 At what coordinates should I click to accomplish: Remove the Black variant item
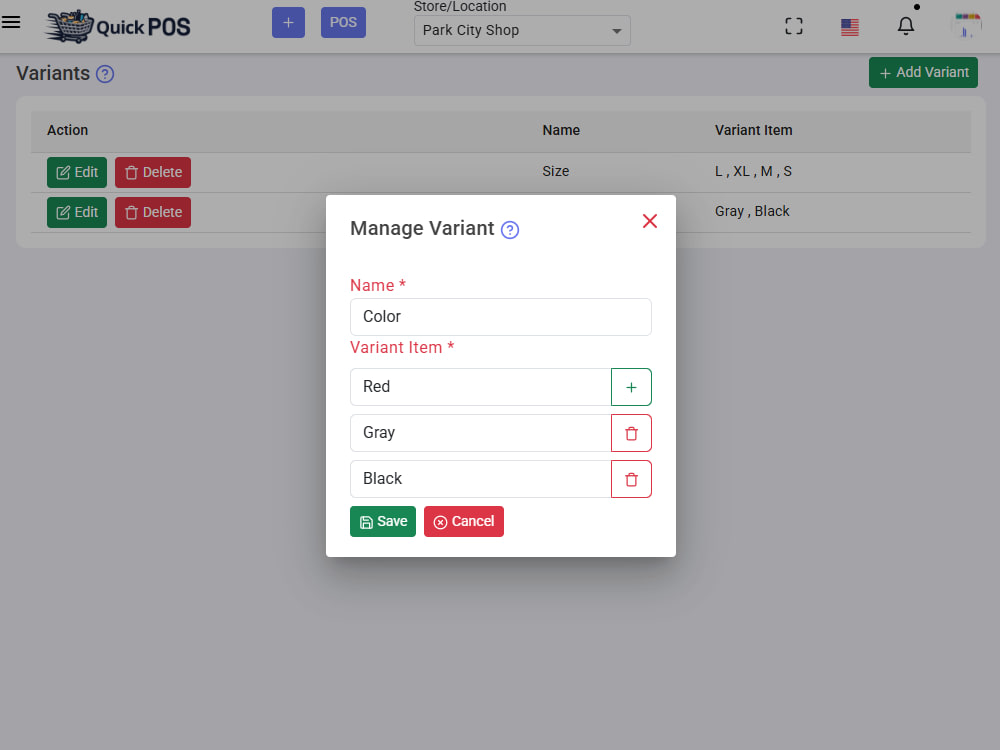click(x=631, y=479)
